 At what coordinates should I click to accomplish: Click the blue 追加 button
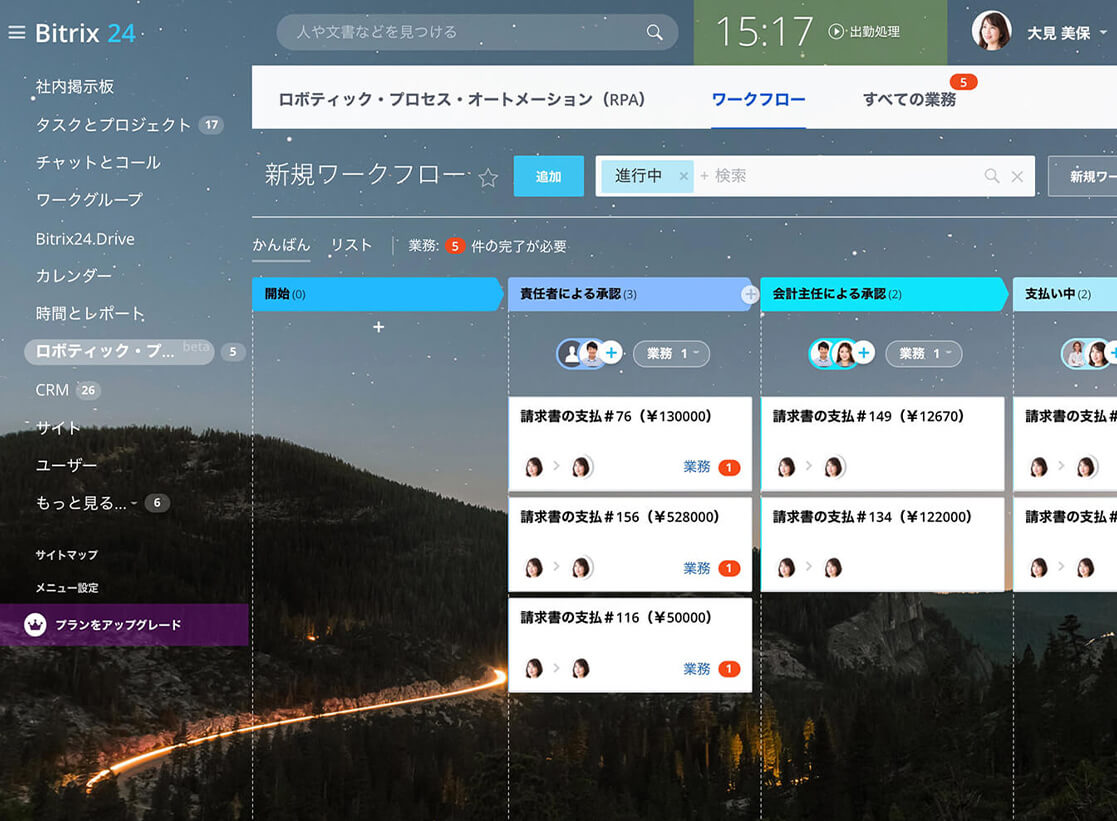[x=549, y=176]
